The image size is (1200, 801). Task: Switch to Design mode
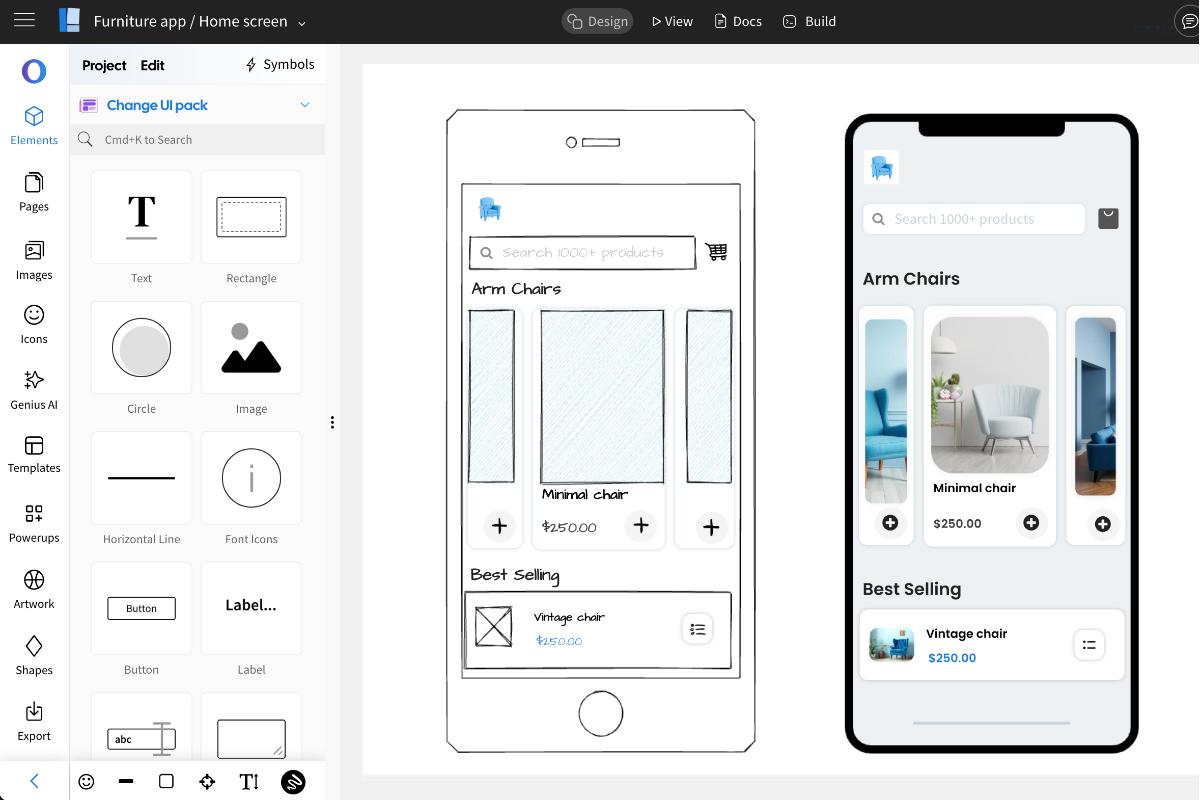point(597,21)
